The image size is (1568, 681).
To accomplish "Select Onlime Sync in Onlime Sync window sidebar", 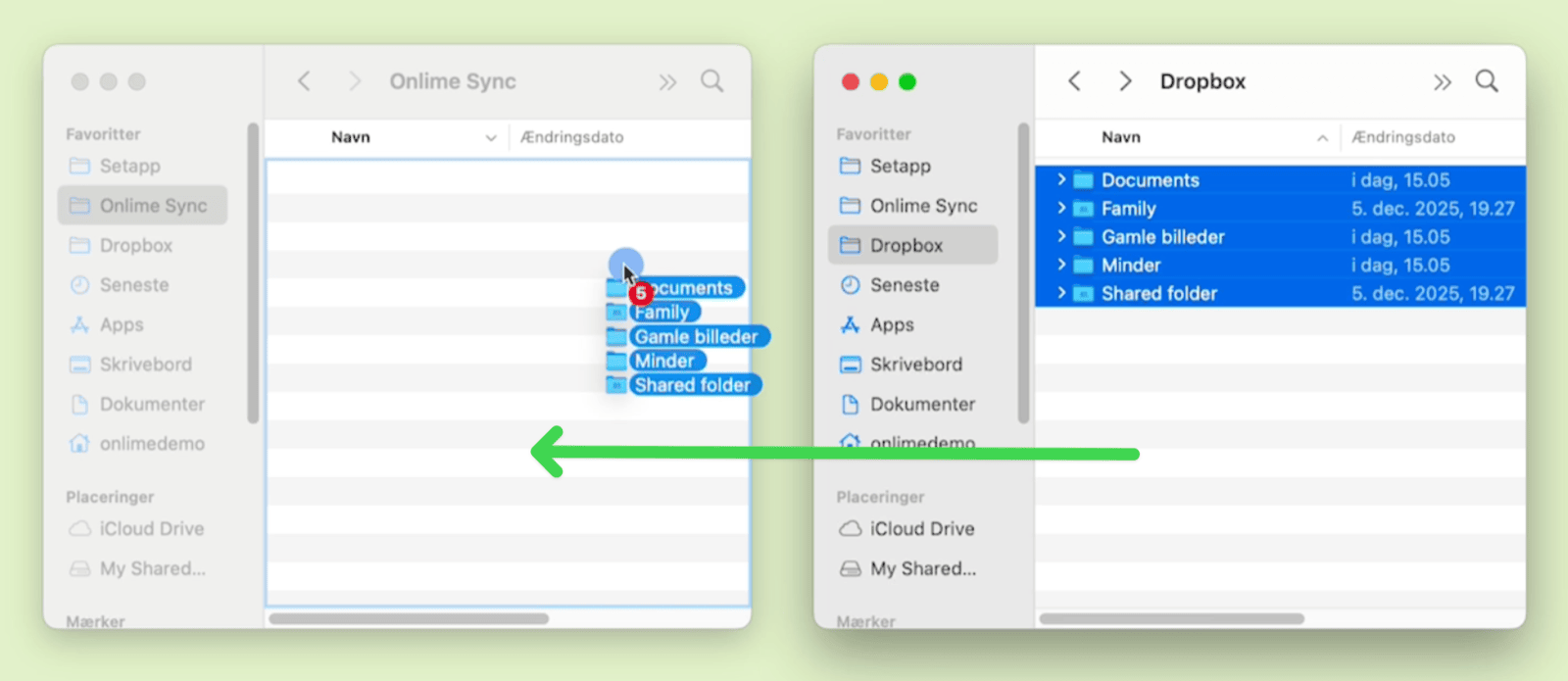I will [142, 206].
